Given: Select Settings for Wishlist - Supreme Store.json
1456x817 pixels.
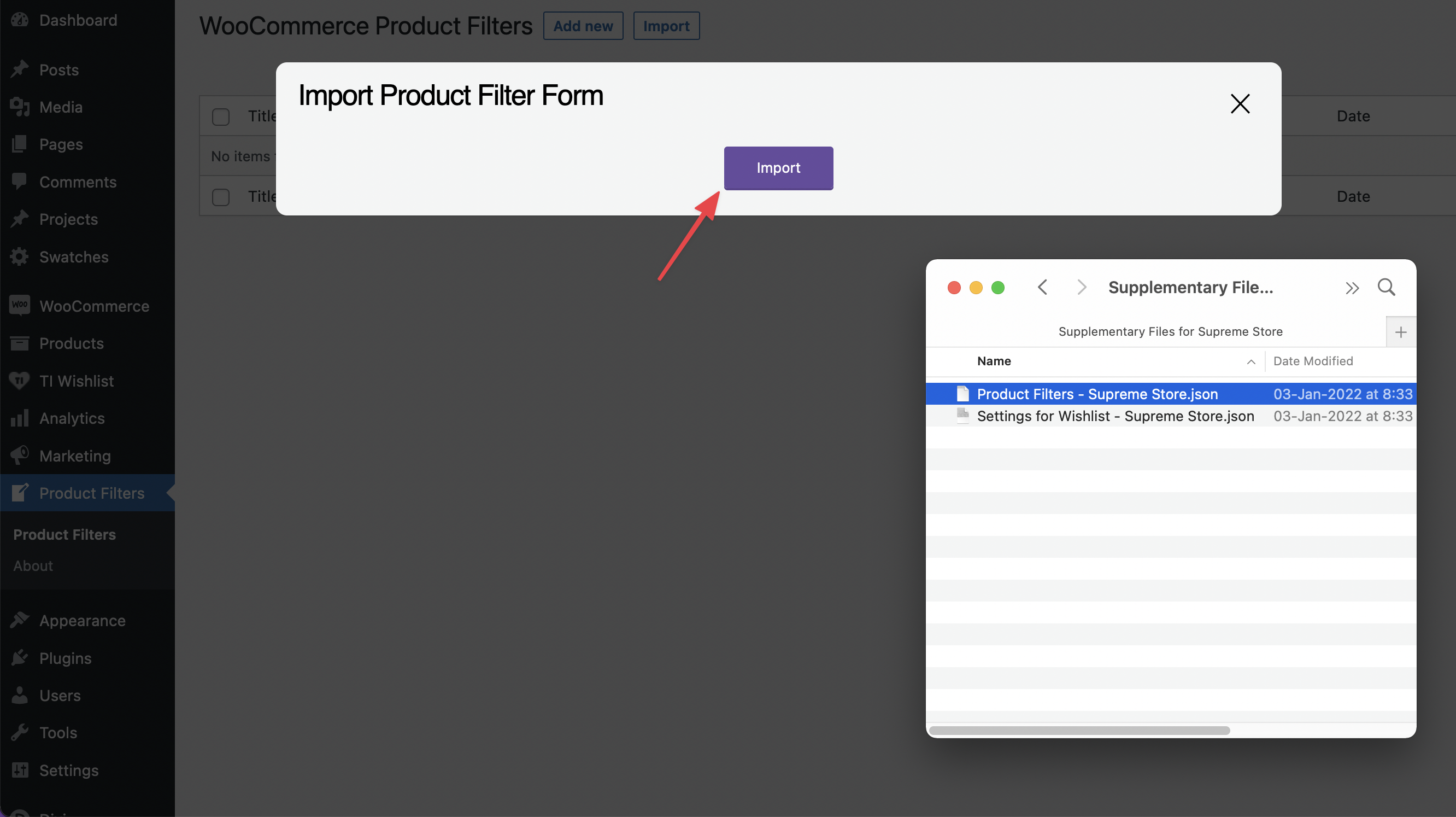Looking at the screenshot, I should pos(1114,416).
